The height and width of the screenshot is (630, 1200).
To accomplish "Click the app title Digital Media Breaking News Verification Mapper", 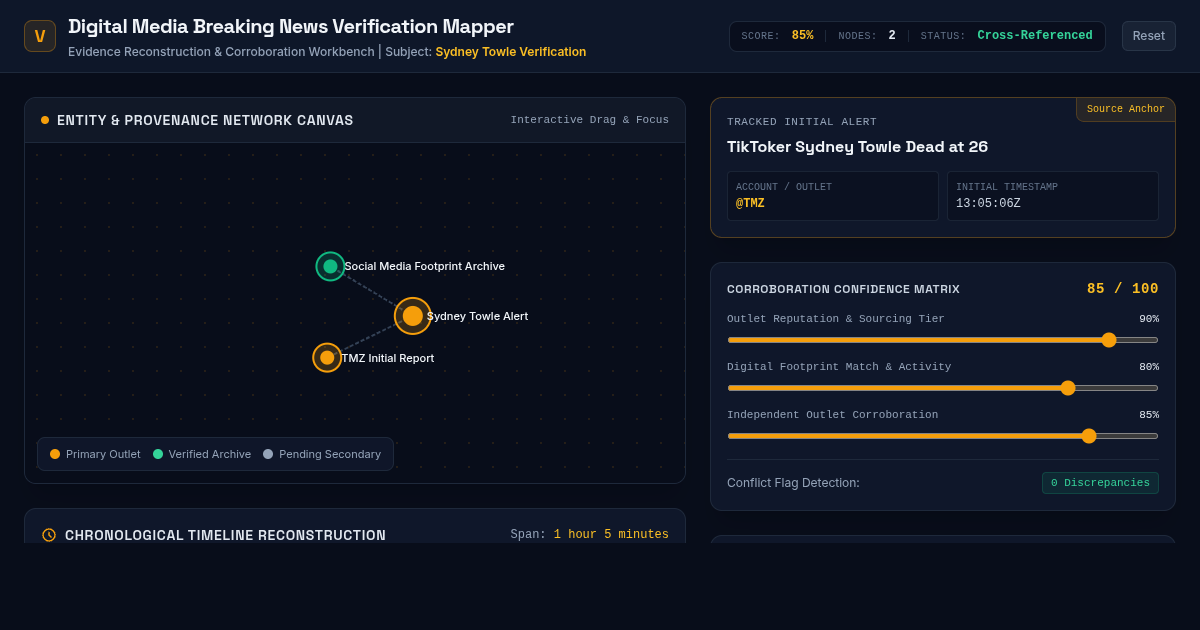I will pos(291,27).
